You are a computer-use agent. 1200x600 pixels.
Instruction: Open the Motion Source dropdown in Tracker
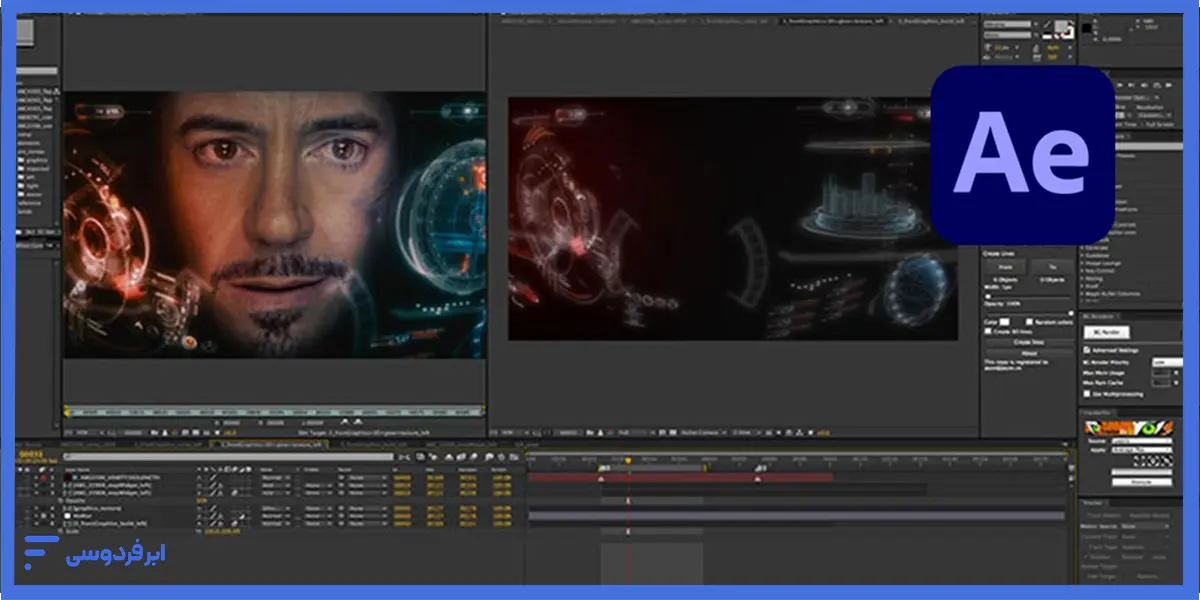(x=1144, y=526)
